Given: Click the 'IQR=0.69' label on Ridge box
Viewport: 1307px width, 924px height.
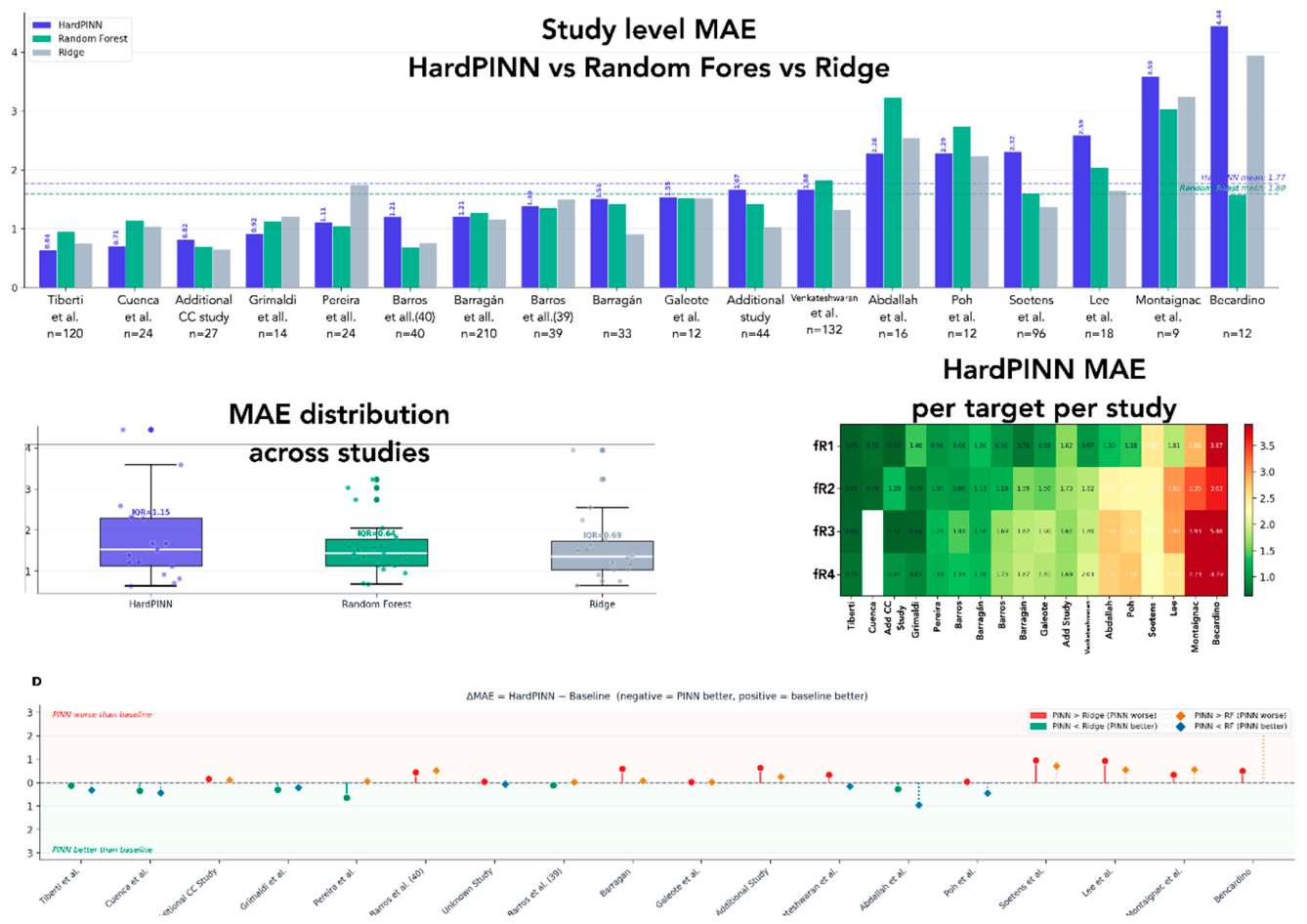Looking at the screenshot, I should [x=602, y=535].
